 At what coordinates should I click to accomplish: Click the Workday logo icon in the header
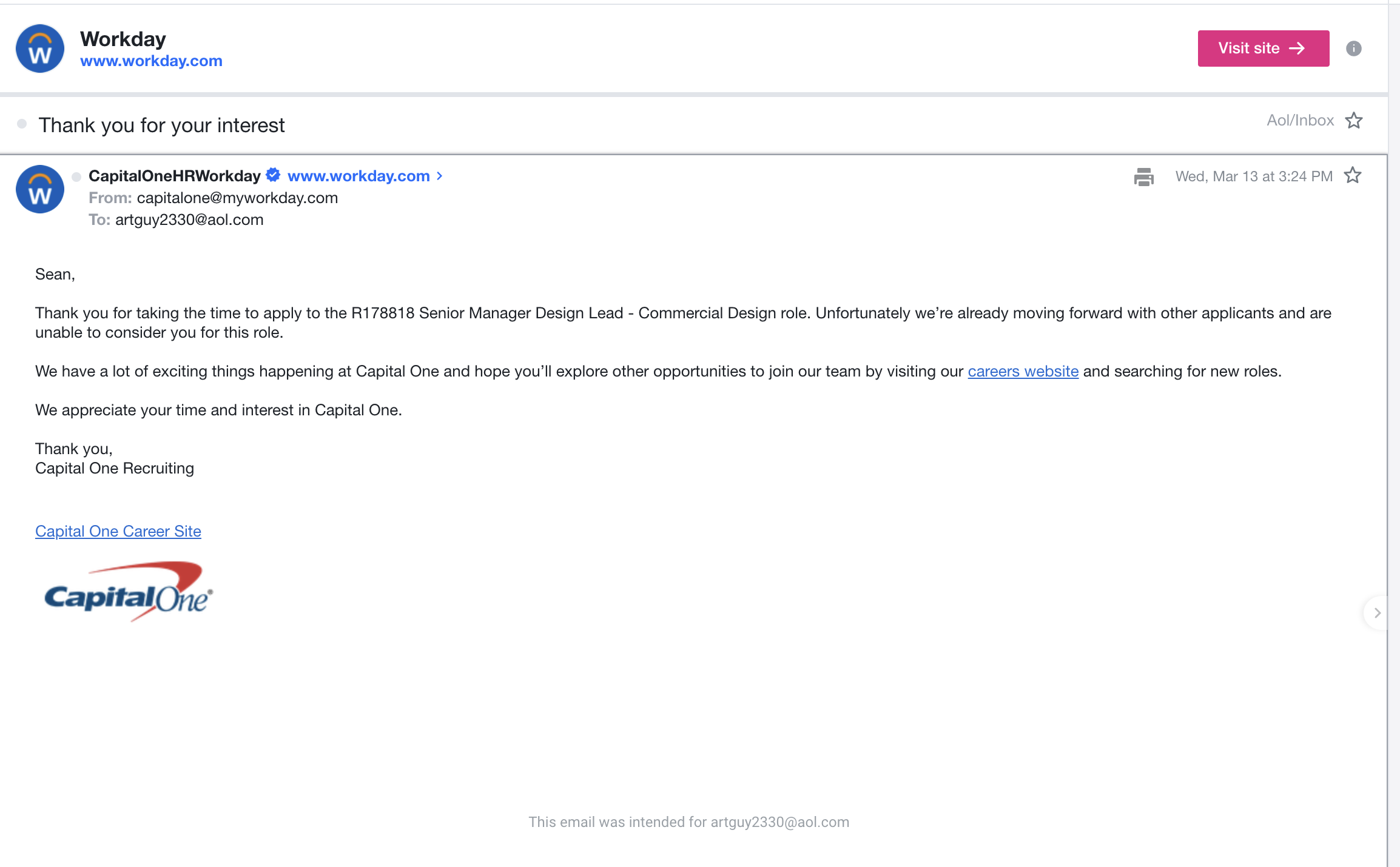39,49
